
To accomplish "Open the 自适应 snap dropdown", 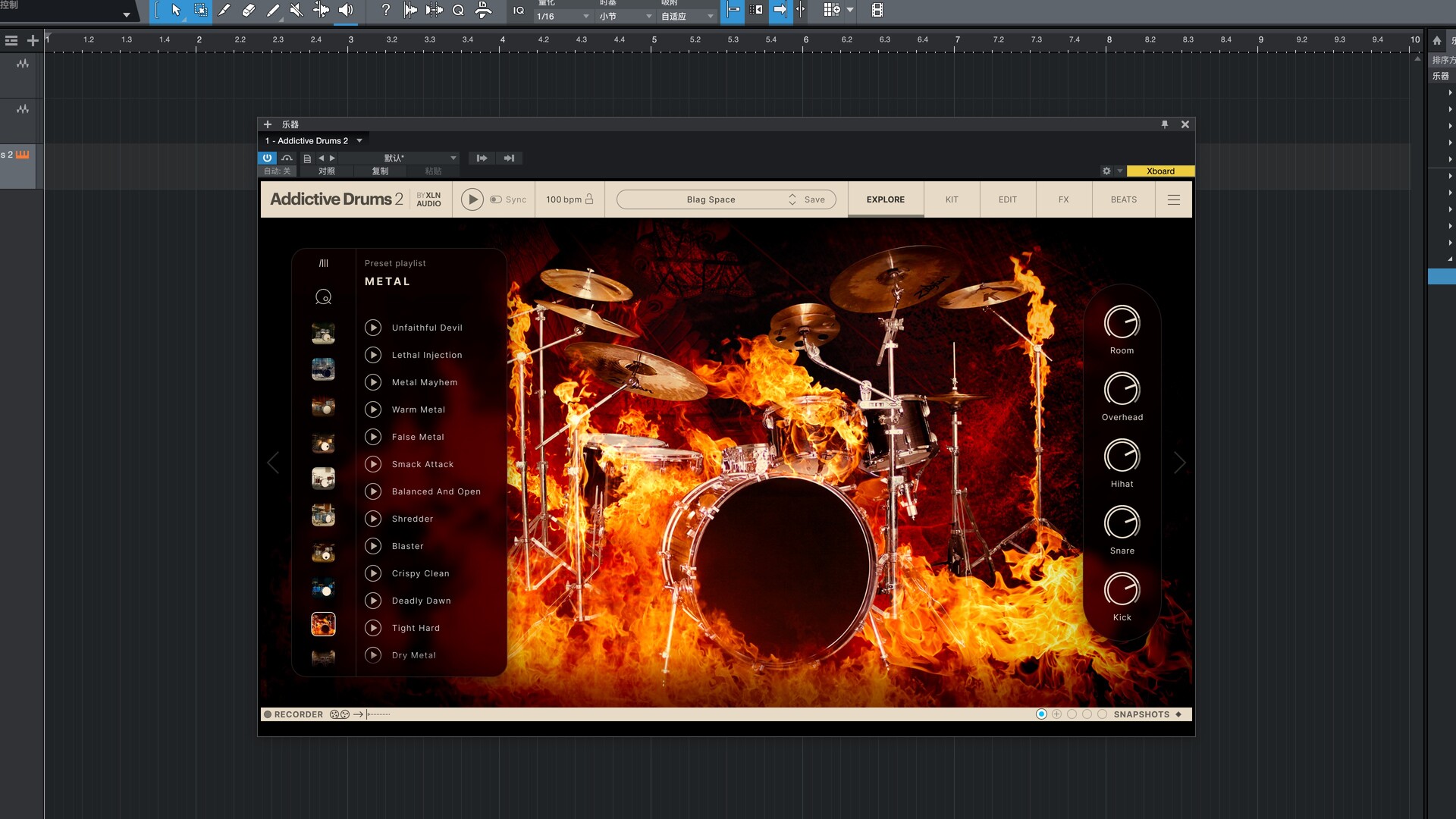I will [x=687, y=16].
